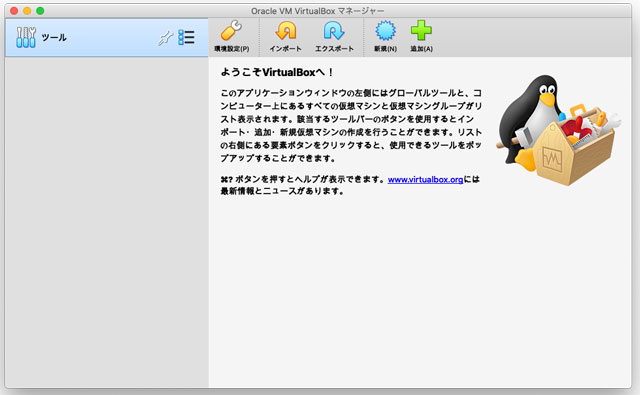Viewport: 640px width, 395px height.
Task: Click the Import (インポート) appliance icon
Action: tap(285, 31)
